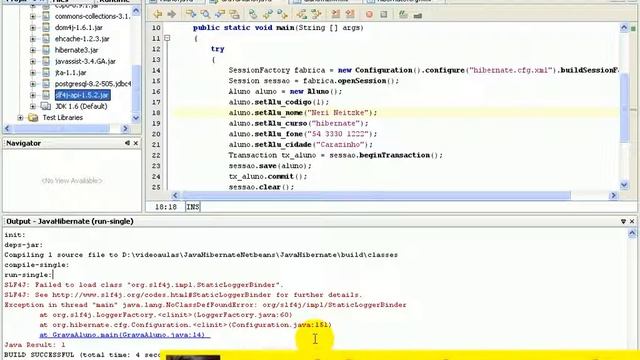Click the scroll-left arrow in Projects panel
Image resolution: width=640 pixels, height=360 pixels.
7,128
